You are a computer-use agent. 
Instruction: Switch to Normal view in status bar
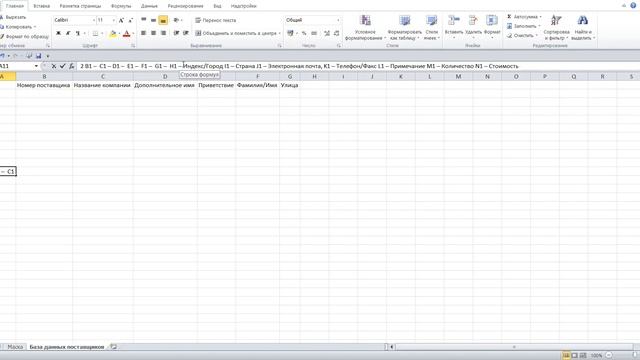pos(566,356)
